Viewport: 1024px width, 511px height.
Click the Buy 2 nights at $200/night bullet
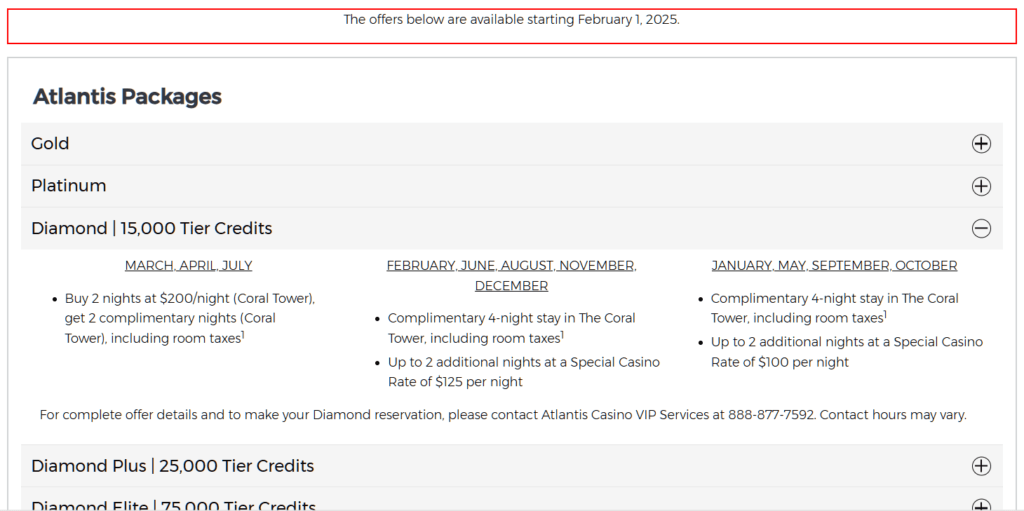pos(190,318)
